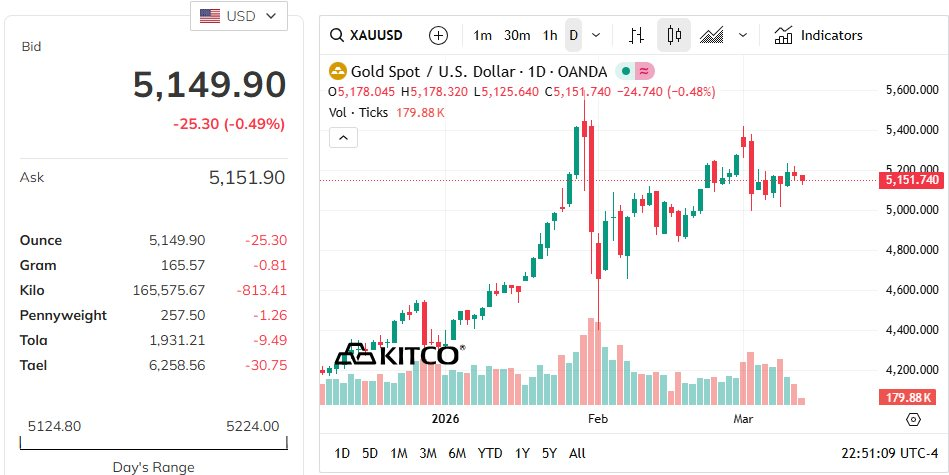Switch chart interval to 1m
Screen dimensions: 949x475
[482, 35]
